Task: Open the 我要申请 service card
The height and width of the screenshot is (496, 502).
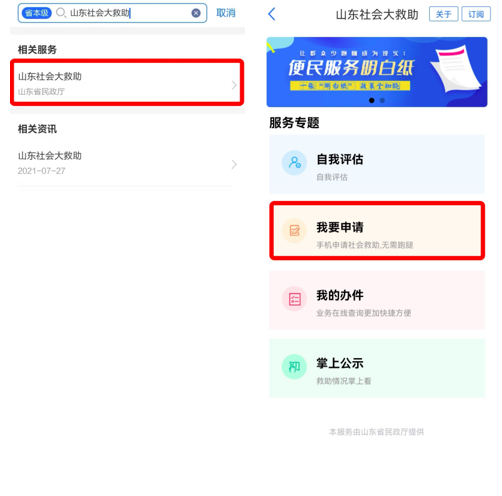Action: (x=377, y=231)
